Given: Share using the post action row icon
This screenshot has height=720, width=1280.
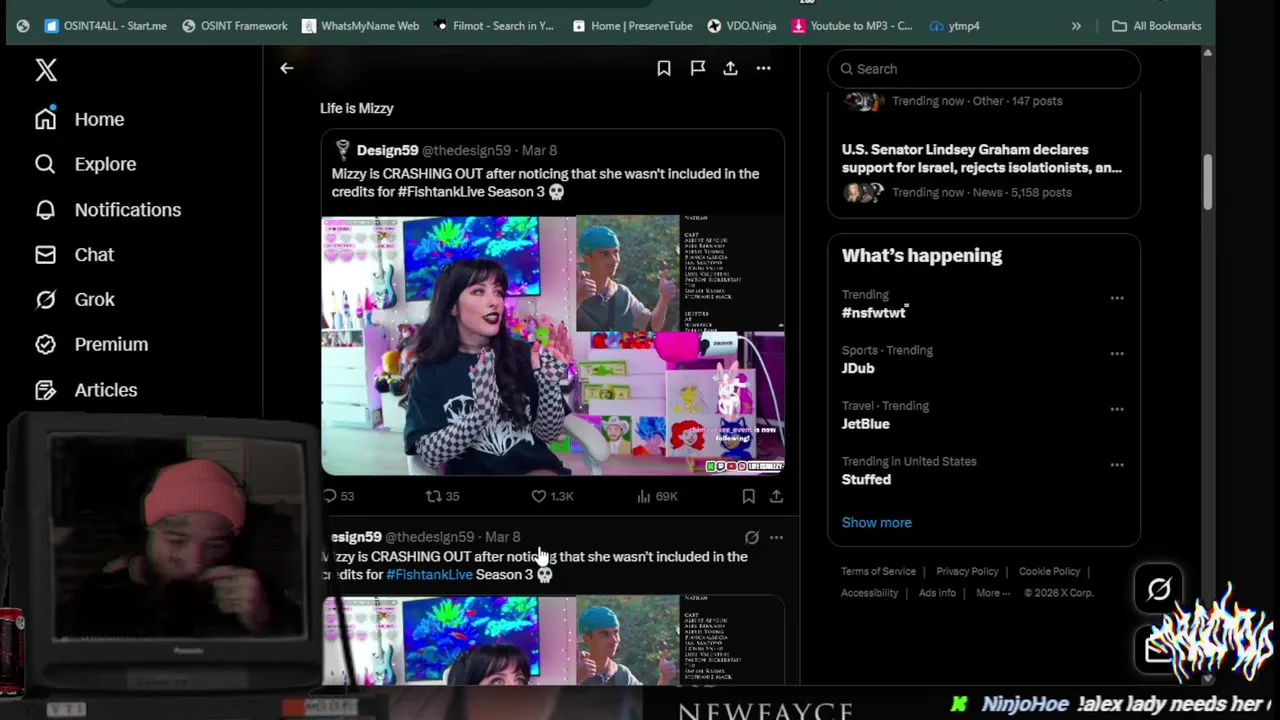Looking at the screenshot, I should [x=776, y=496].
